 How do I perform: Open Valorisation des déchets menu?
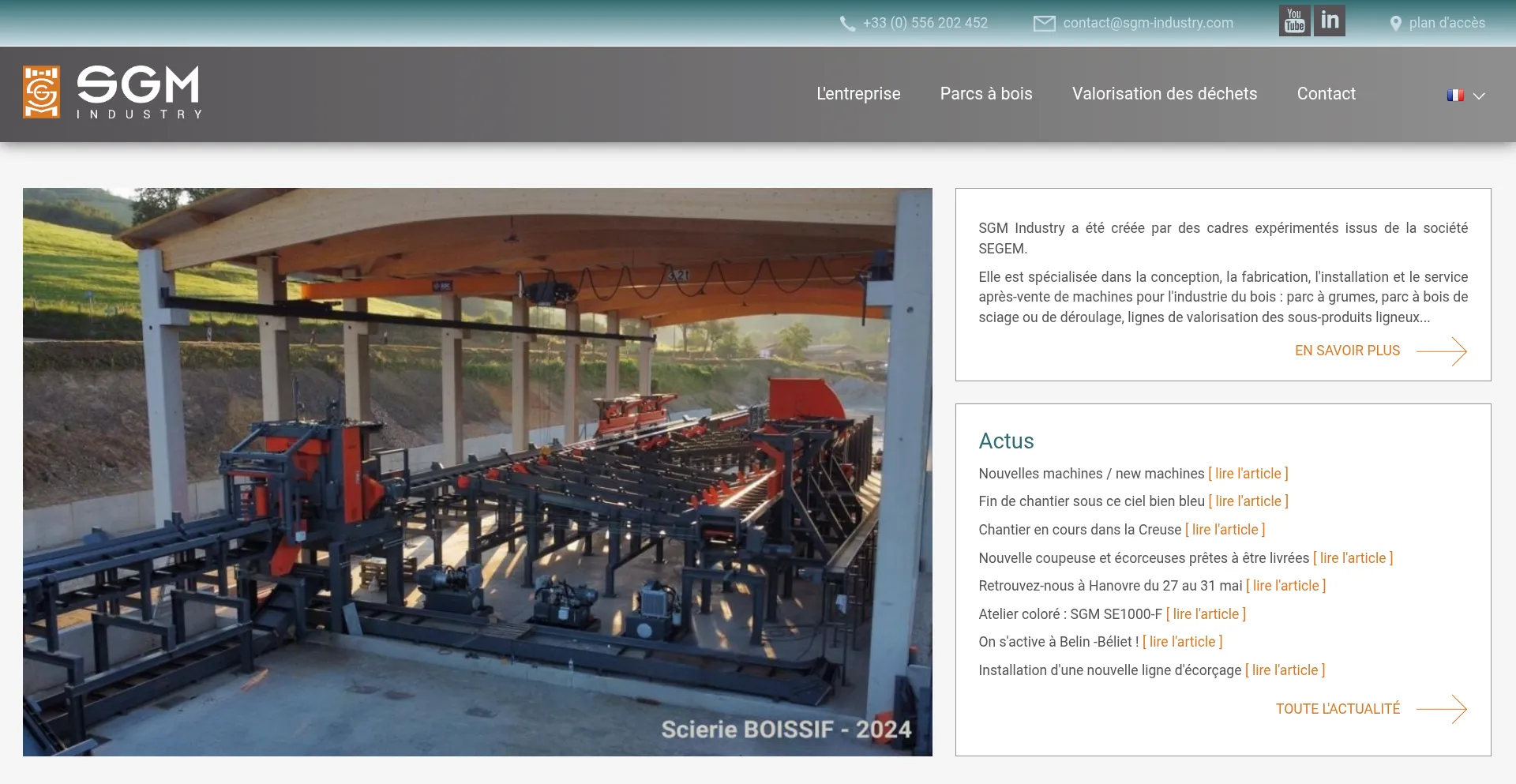[1165, 94]
